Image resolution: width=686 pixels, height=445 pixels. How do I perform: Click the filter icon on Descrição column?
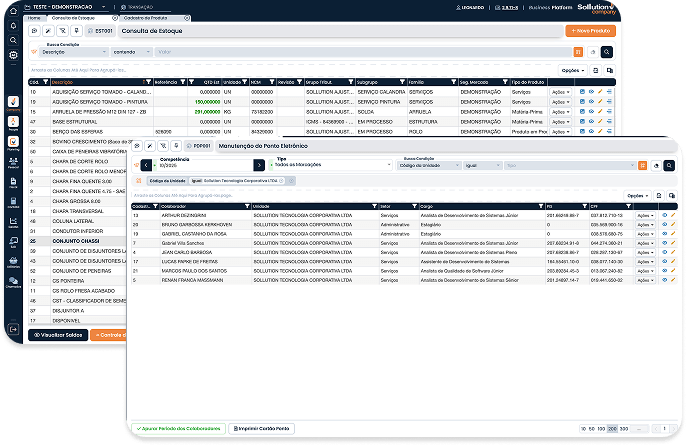(146, 82)
